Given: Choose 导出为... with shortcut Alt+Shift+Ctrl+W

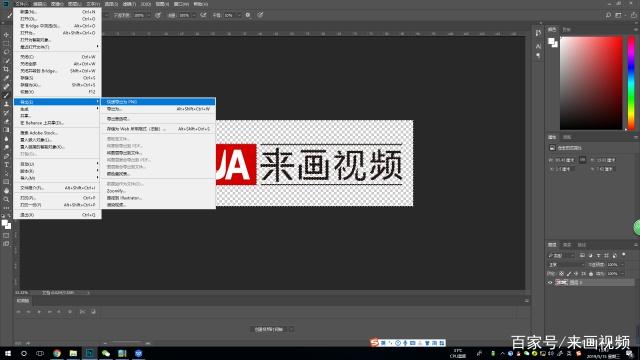Looking at the screenshot, I should tap(158, 109).
